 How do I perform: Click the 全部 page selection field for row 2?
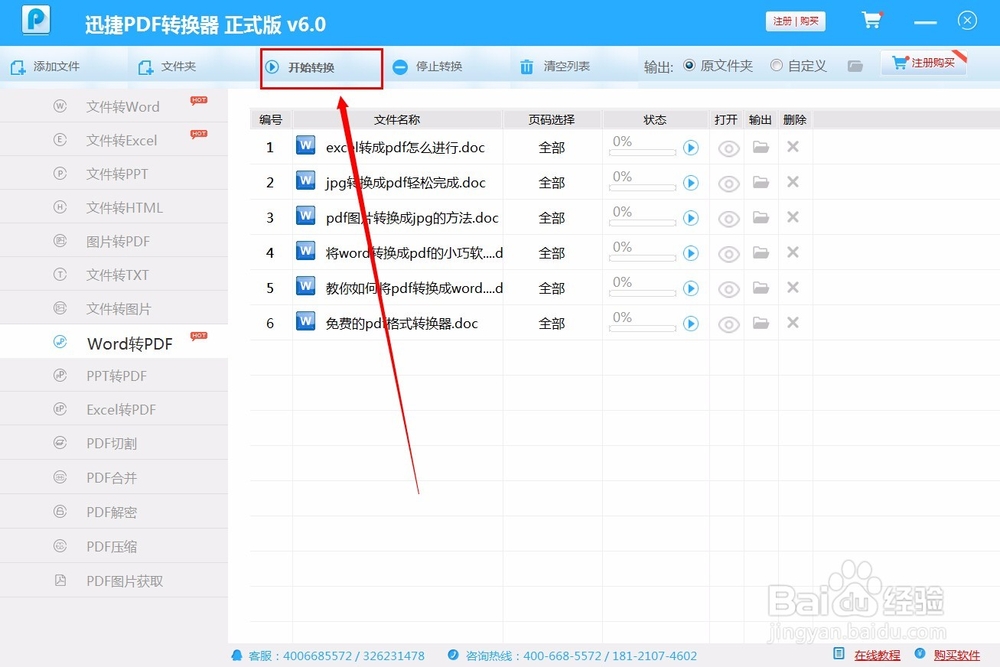coord(552,182)
